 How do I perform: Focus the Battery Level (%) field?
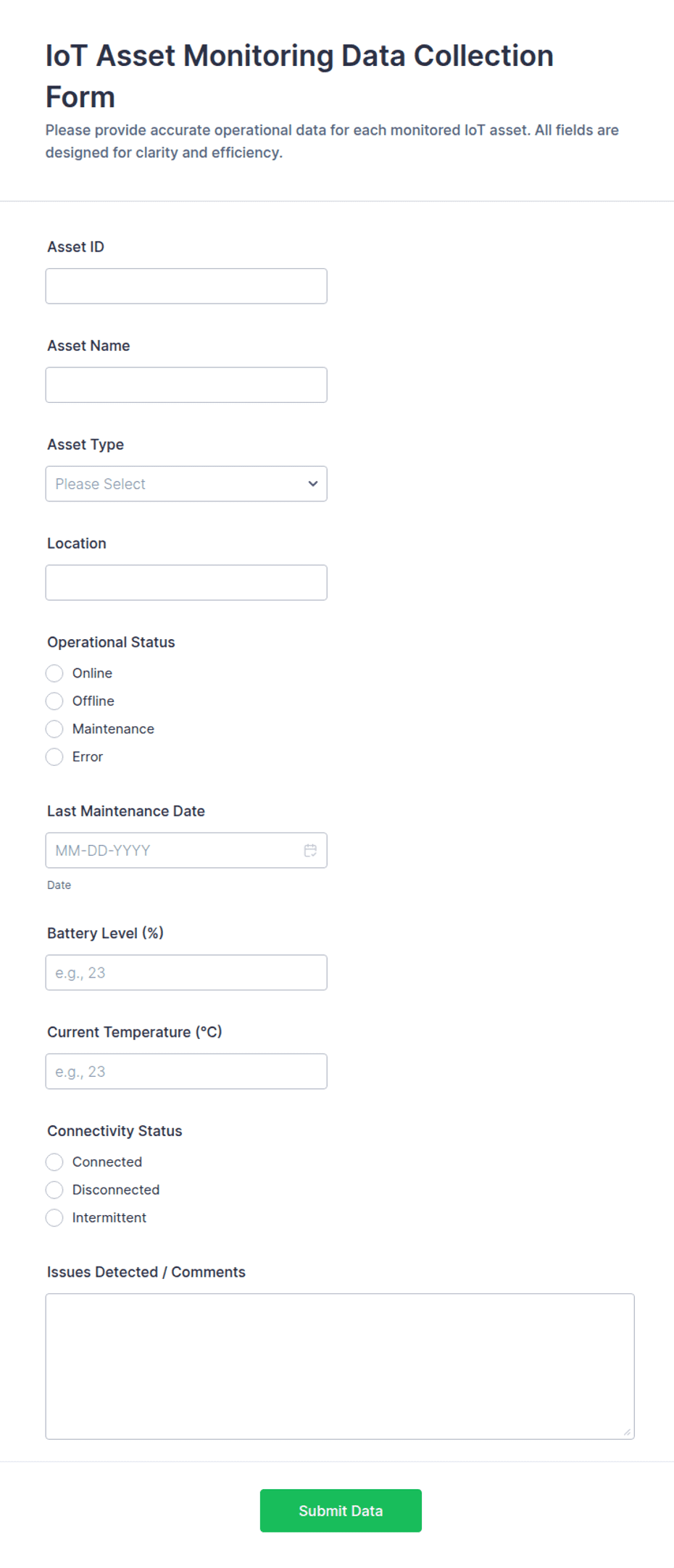click(x=186, y=972)
